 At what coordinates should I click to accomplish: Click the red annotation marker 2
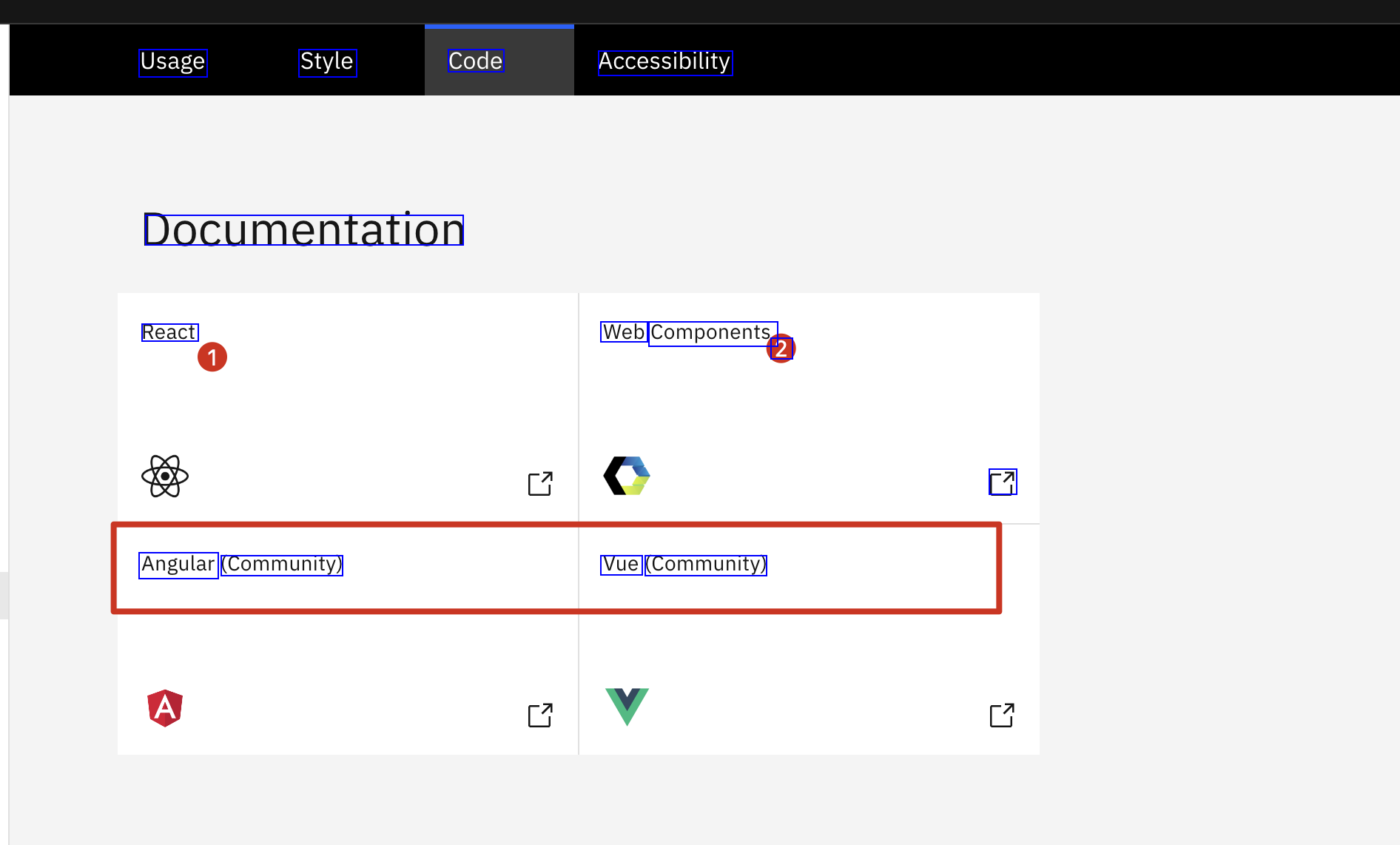[781, 349]
